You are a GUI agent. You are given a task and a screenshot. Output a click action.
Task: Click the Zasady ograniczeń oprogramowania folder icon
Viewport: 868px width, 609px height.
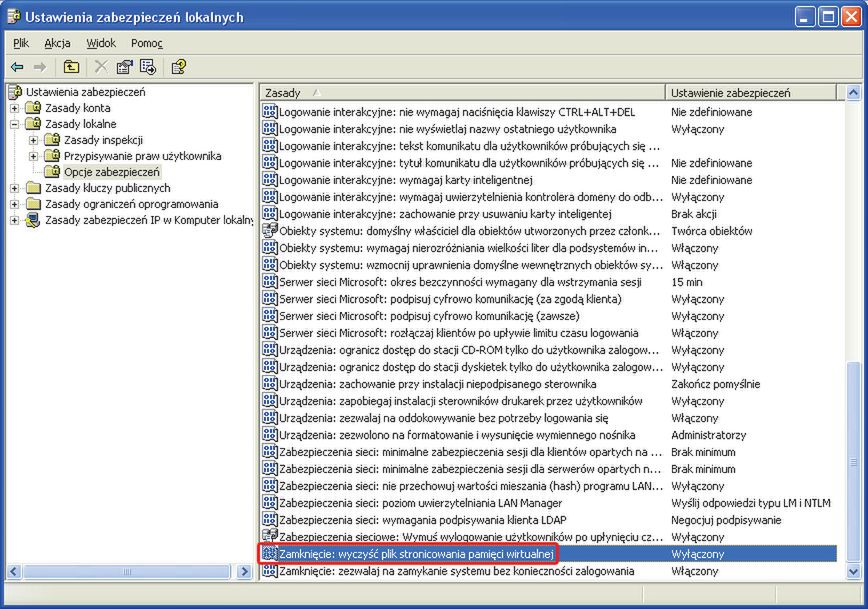[34, 204]
